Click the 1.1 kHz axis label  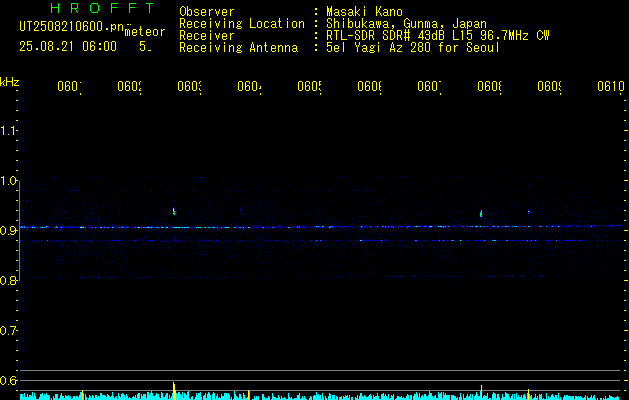[x=8, y=130]
